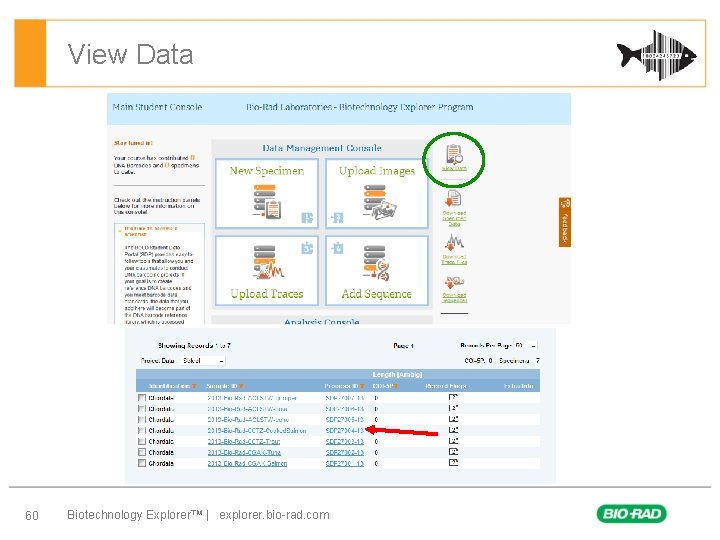Image resolution: width=720 pixels, height=540 pixels.
Task: Click puzzle-piece icon in New Specimen tile
Action: [307, 218]
